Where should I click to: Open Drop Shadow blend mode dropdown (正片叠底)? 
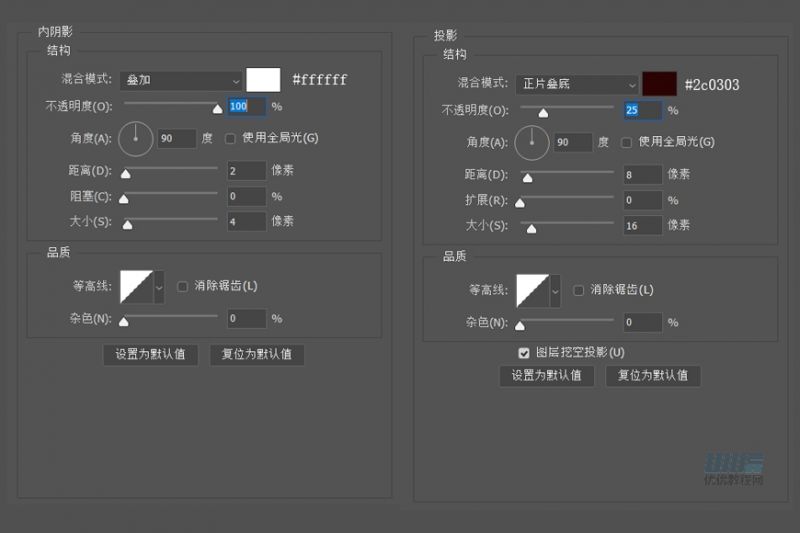click(577, 84)
